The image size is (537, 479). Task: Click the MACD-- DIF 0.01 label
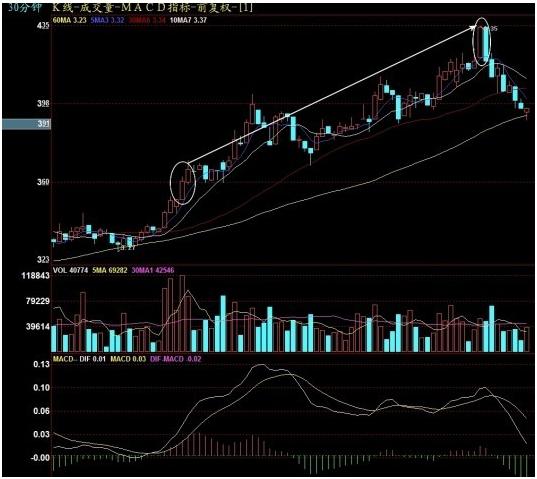coord(79,359)
